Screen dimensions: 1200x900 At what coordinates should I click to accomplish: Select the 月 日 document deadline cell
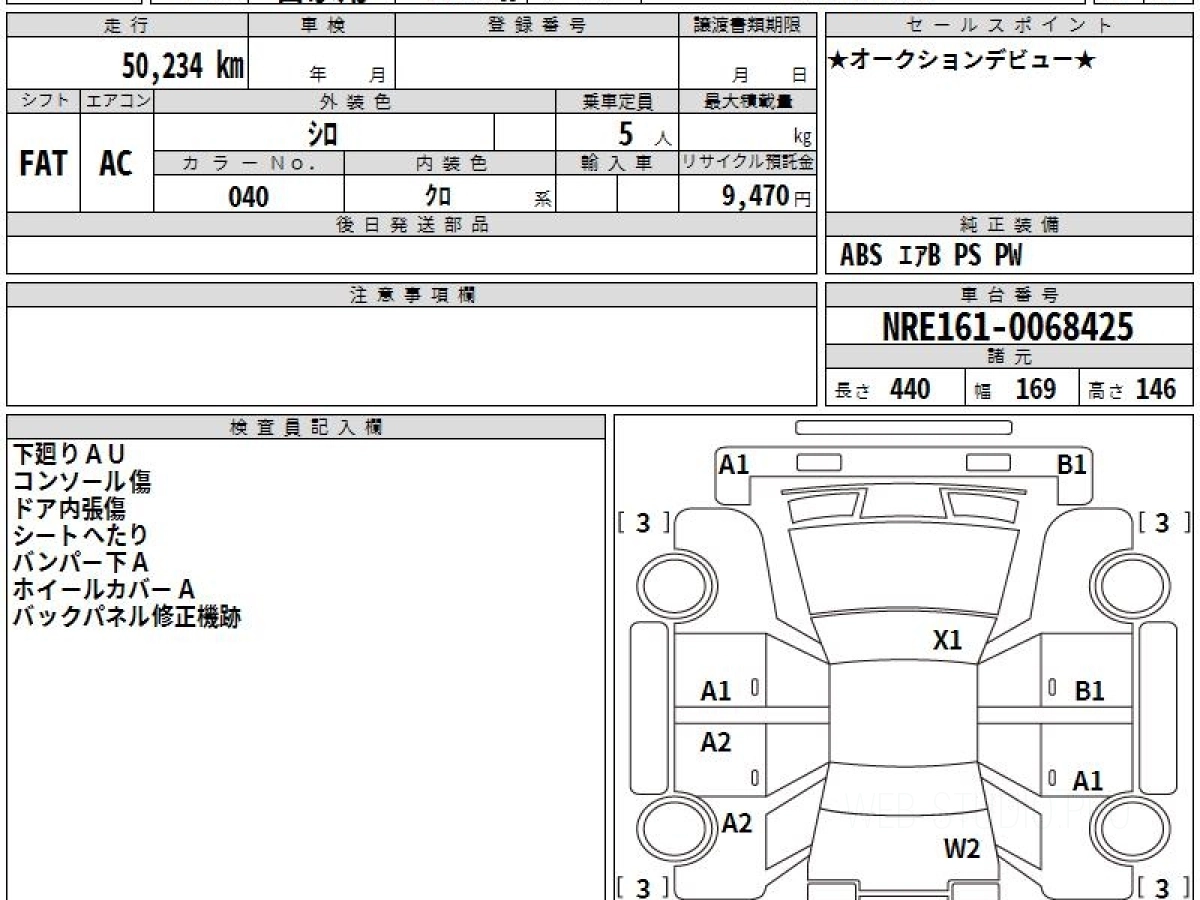tap(747, 64)
